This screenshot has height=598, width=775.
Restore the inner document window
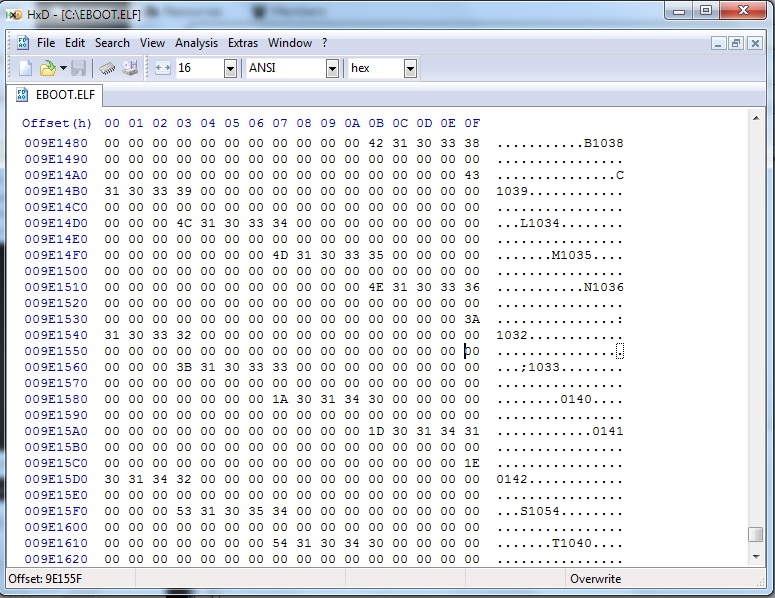(736, 43)
